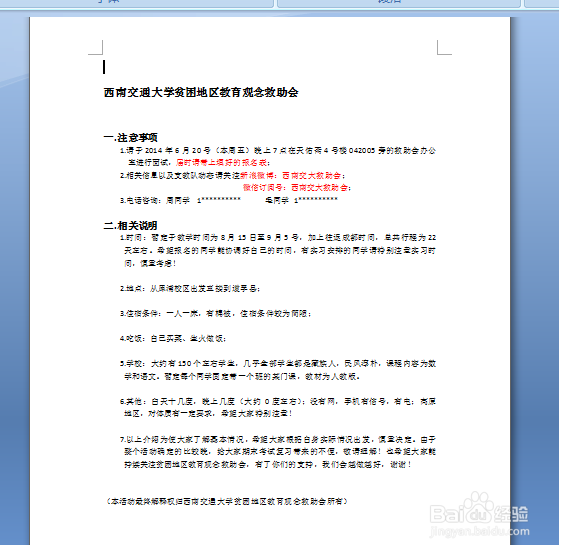
Task: Click the footer note （本活动最终解释权归…所有）
Action: (x=227, y=502)
